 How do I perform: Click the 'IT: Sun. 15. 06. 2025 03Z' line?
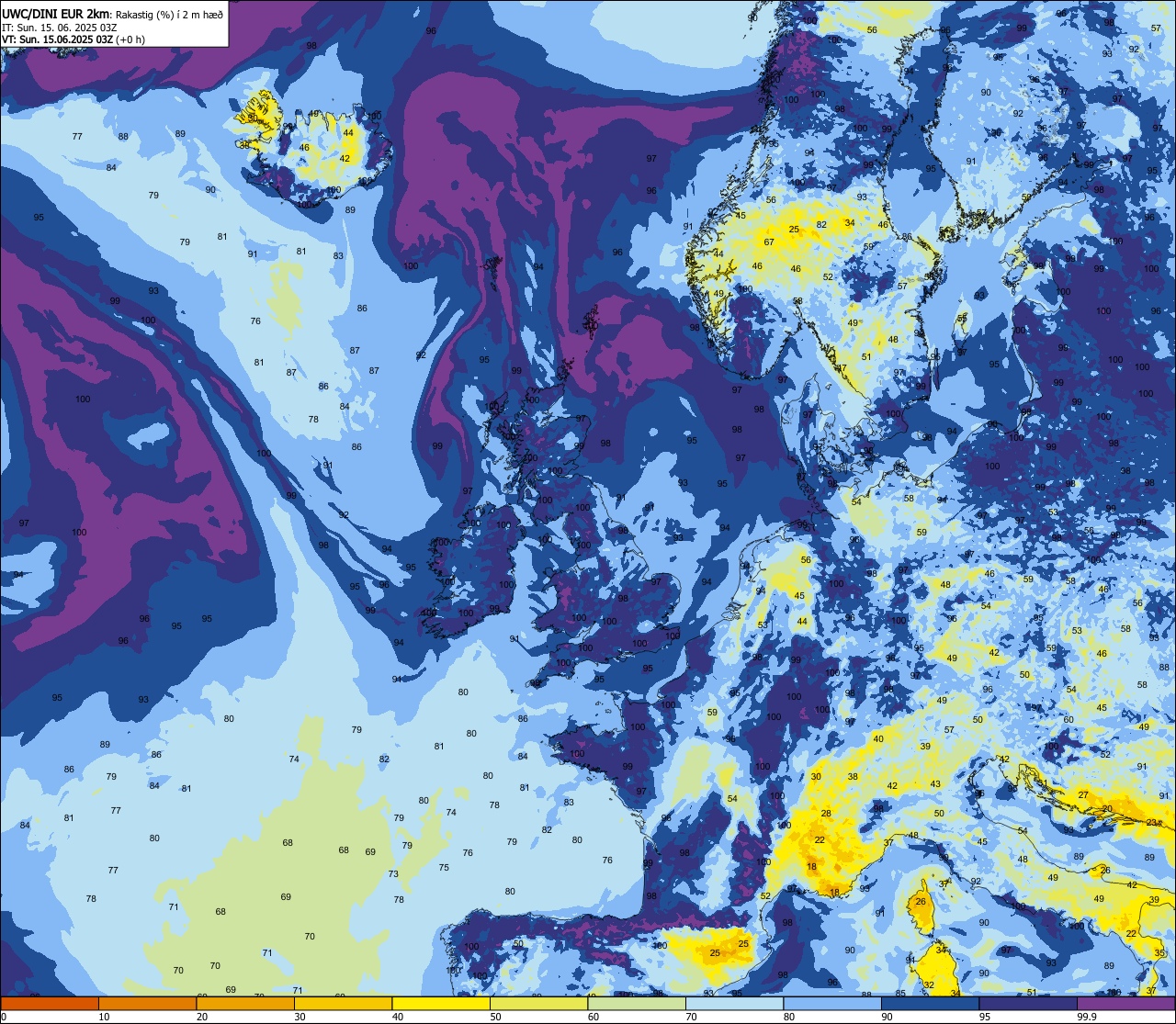click(60, 27)
